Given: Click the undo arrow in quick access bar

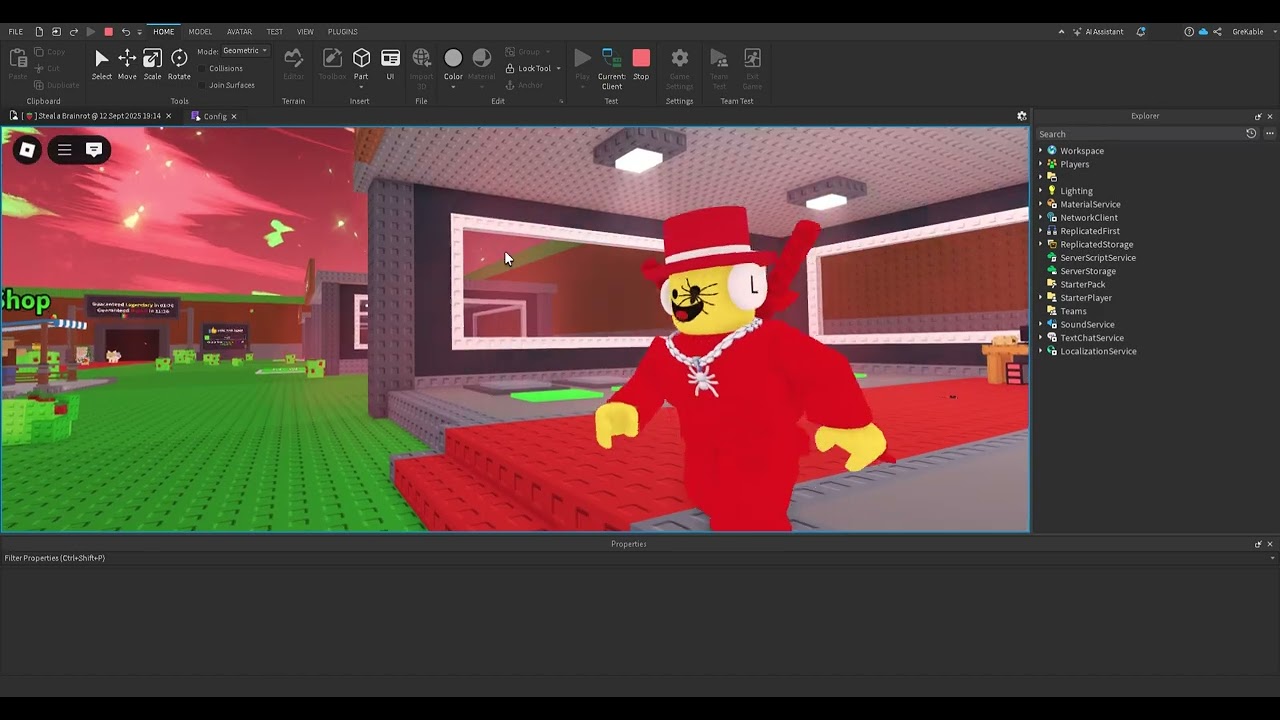Looking at the screenshot, I should pos(125,31).
